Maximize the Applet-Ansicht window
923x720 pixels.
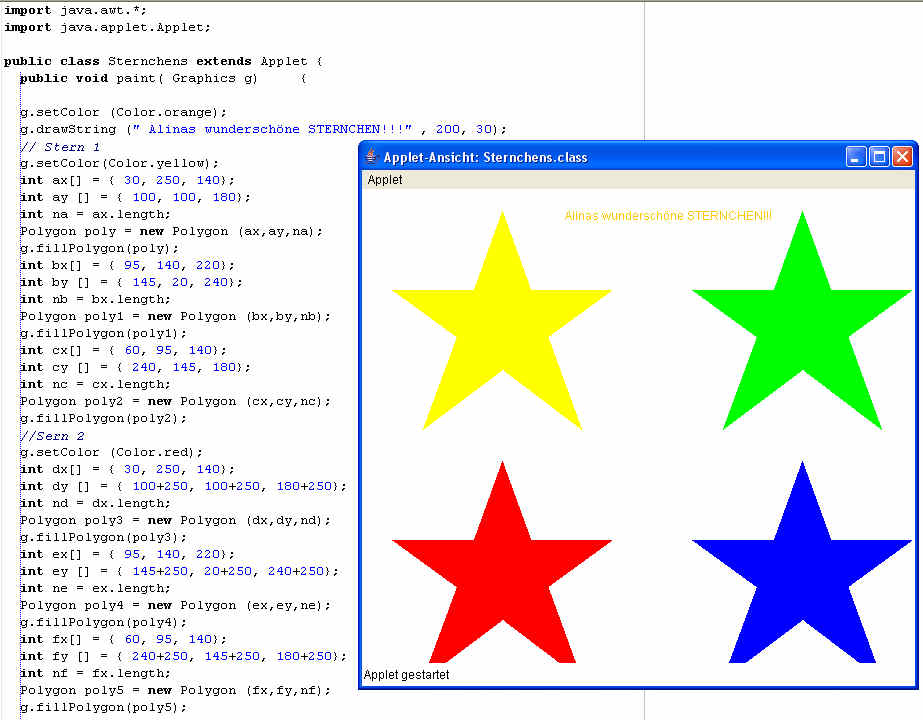pos(879,157)
